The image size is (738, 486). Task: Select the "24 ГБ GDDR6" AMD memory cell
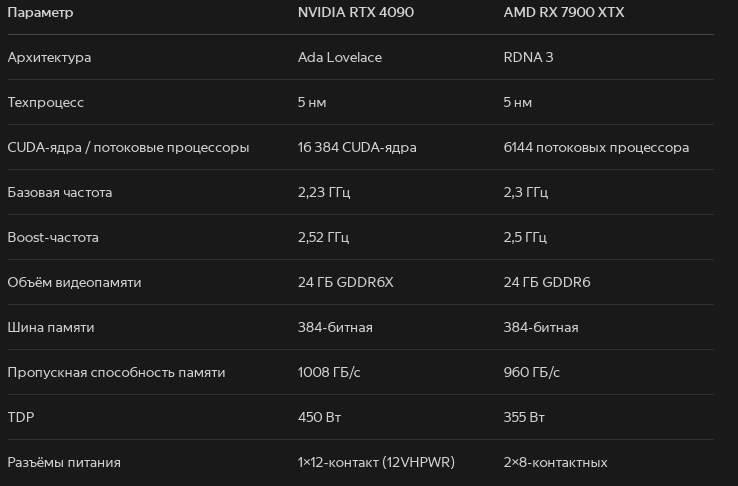tap(547, 282)
